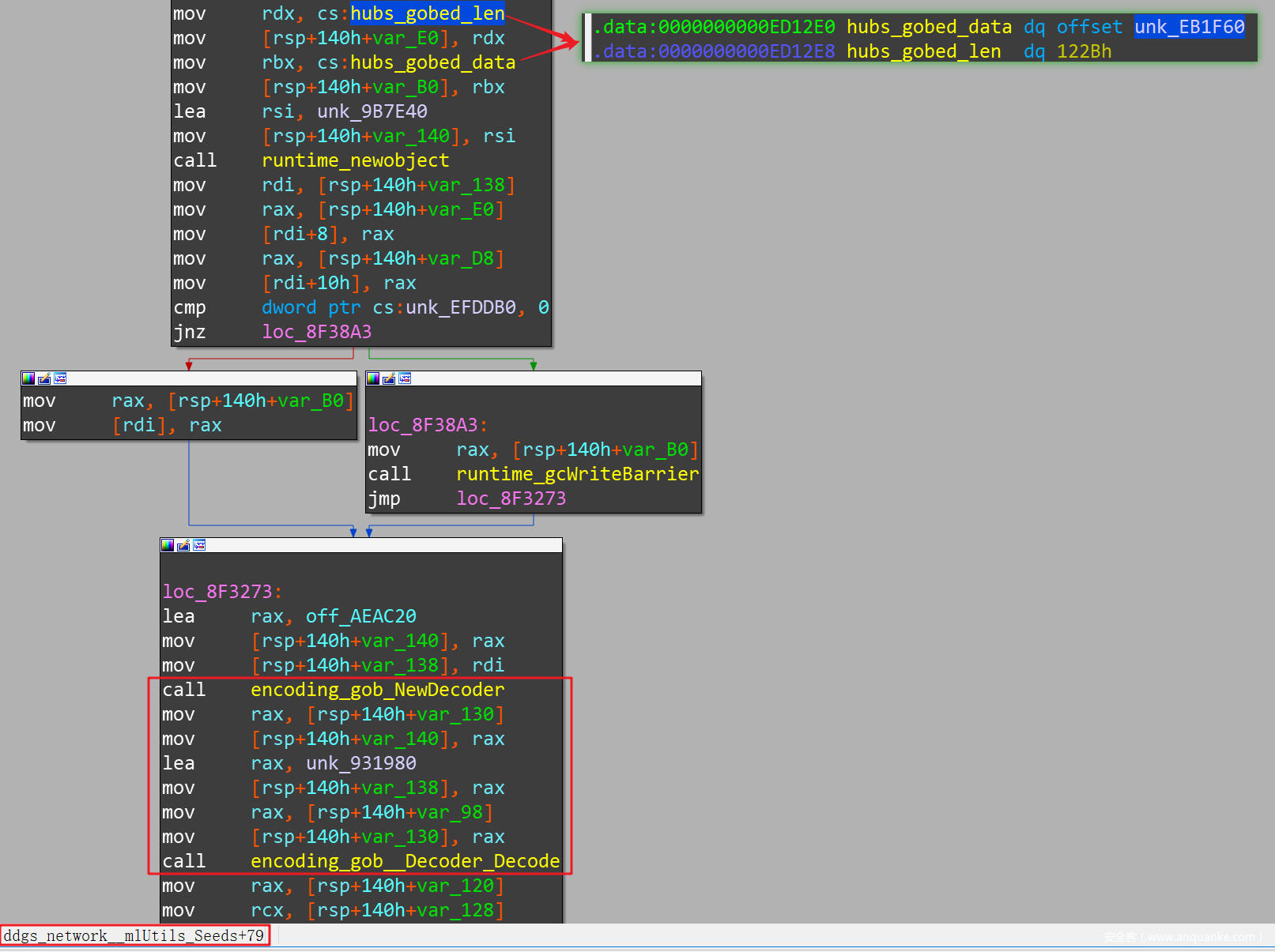Click the ddgs_network__mlUtils_Seeds+79 status bar text
The height and width of the screenshot is (952, 1275).
tap(134, 935)
